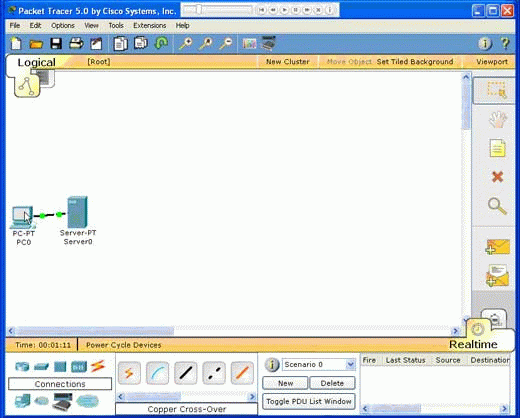This screenshot has width=520, height=418.
Task: Zoom out with the minus magnifier
Action: coord(226,44)
